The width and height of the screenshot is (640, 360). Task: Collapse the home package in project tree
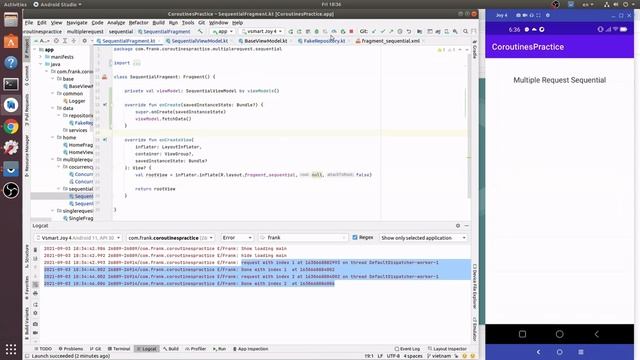53,138
